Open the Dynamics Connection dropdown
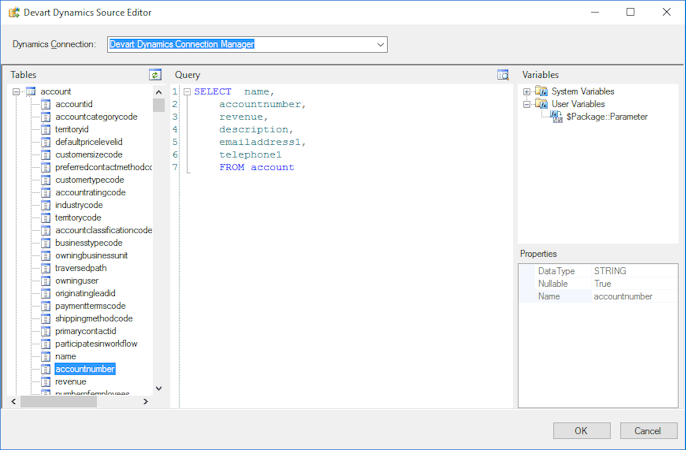This screenshot has width=686, height=450. pyautogui.click(x=381, y=45)
